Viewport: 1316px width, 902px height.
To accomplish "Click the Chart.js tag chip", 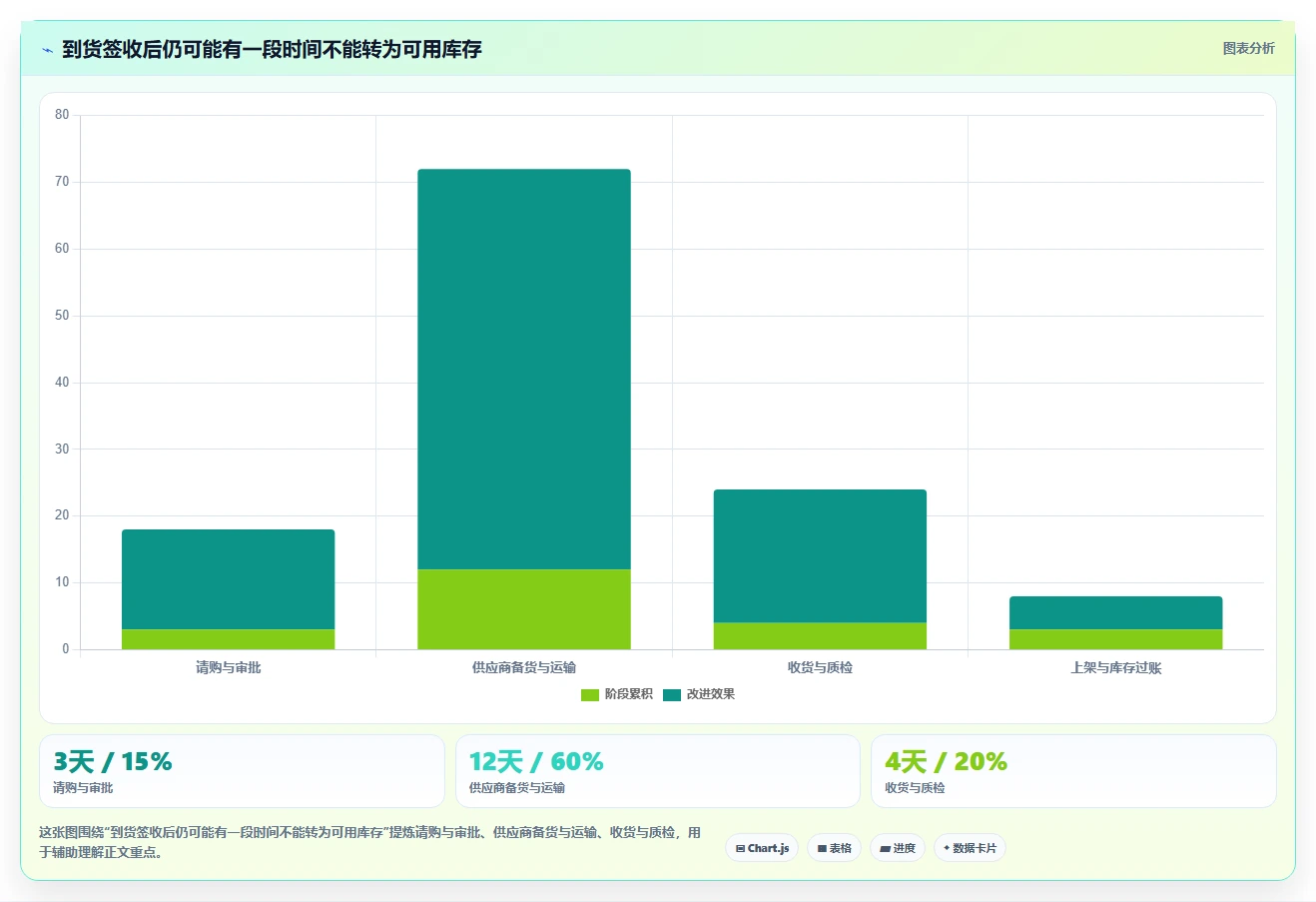I will click(762, 848).
